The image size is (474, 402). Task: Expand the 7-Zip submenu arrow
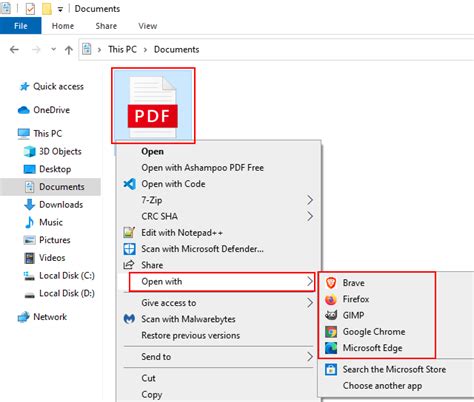310,200
